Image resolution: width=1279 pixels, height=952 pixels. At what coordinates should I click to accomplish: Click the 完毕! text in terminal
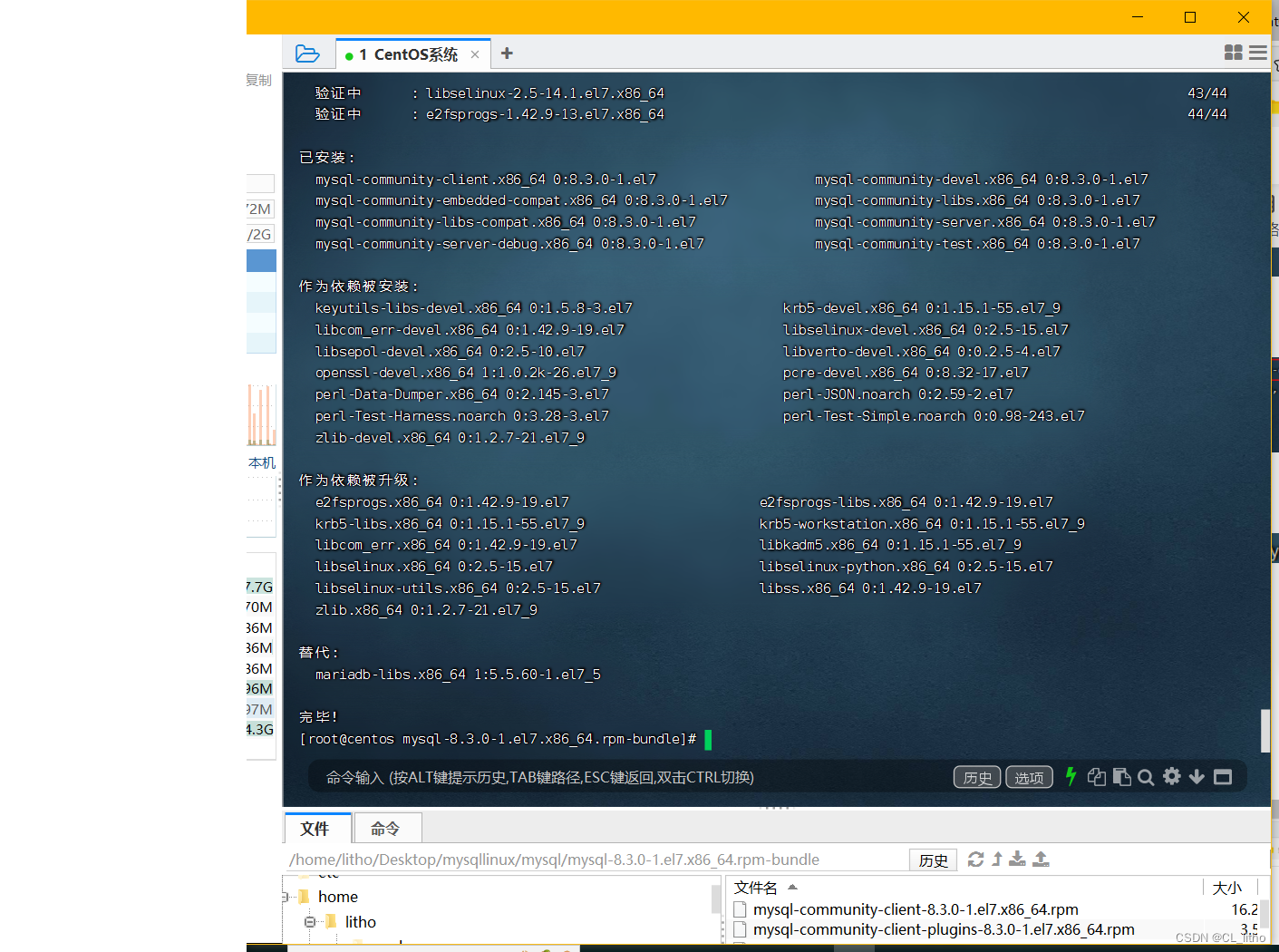[318, 717]
